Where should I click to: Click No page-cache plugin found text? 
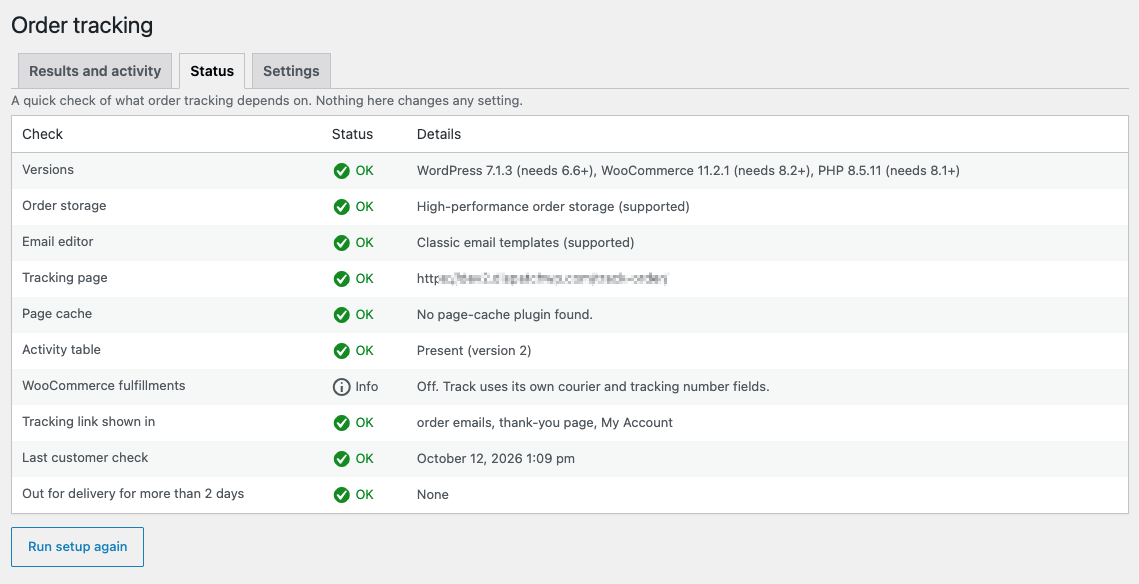505,315
